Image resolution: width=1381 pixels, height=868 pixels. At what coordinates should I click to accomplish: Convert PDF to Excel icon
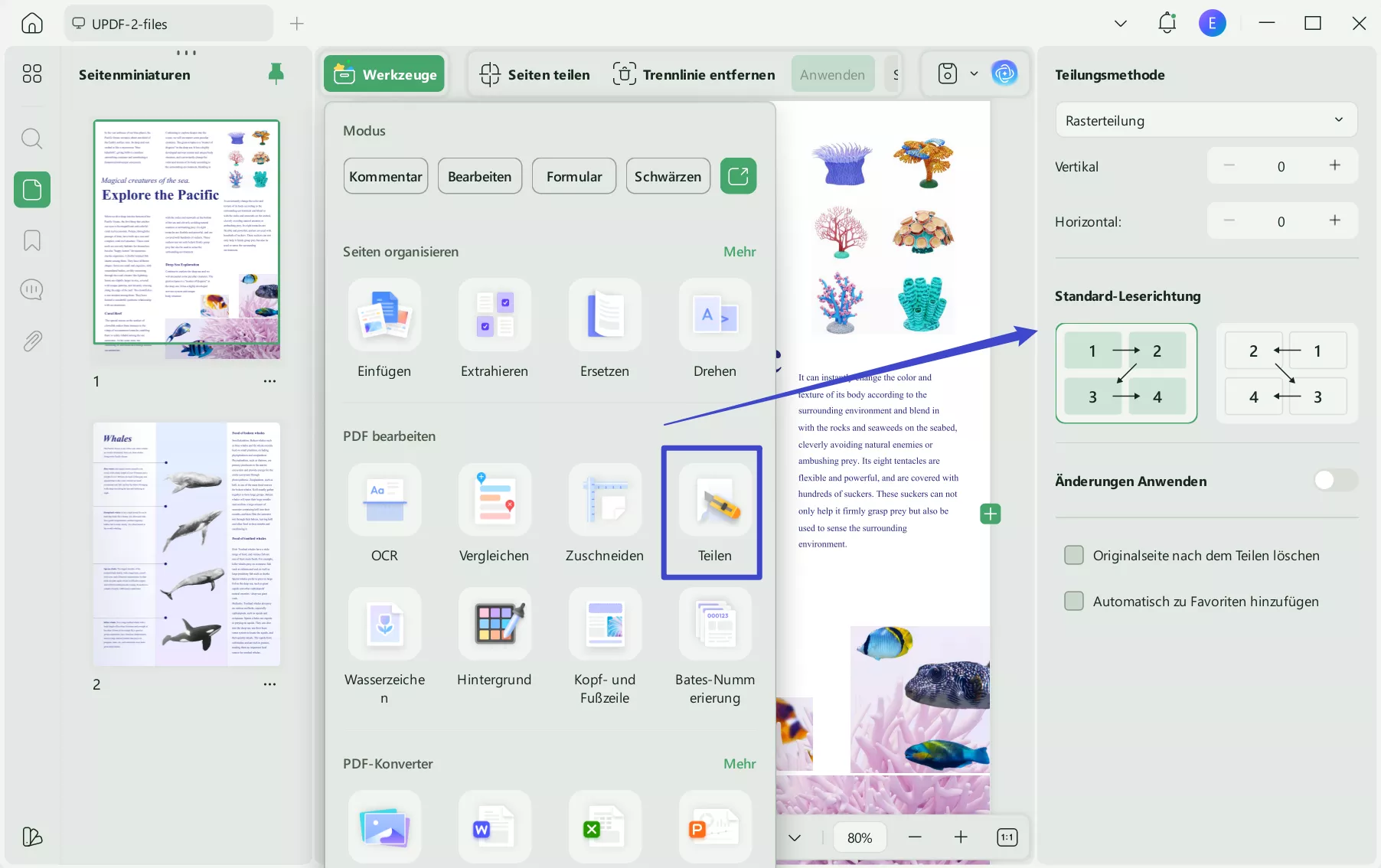tap(605, 827)
